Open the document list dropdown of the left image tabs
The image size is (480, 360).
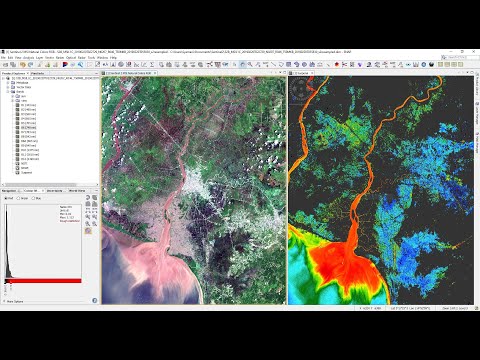tap(280, 72)
